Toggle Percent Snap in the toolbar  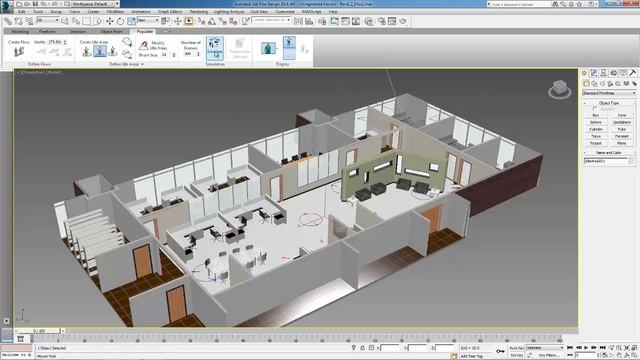point(222,21)
